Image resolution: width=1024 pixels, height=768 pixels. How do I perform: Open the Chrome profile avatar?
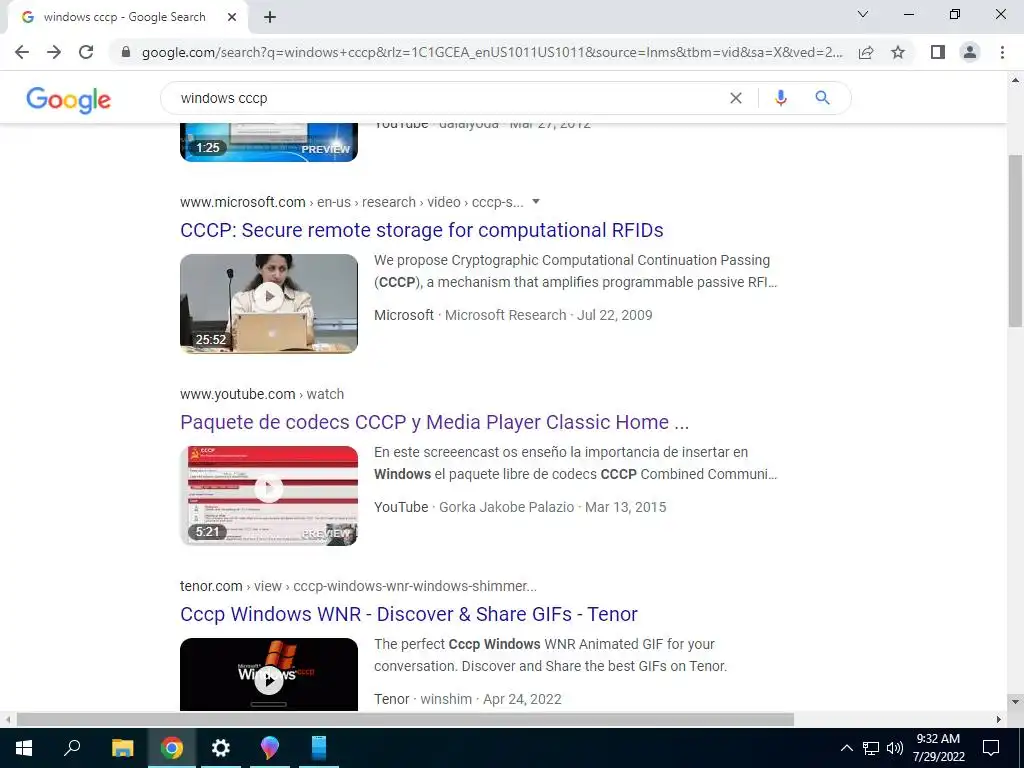(x=970, y=52)
